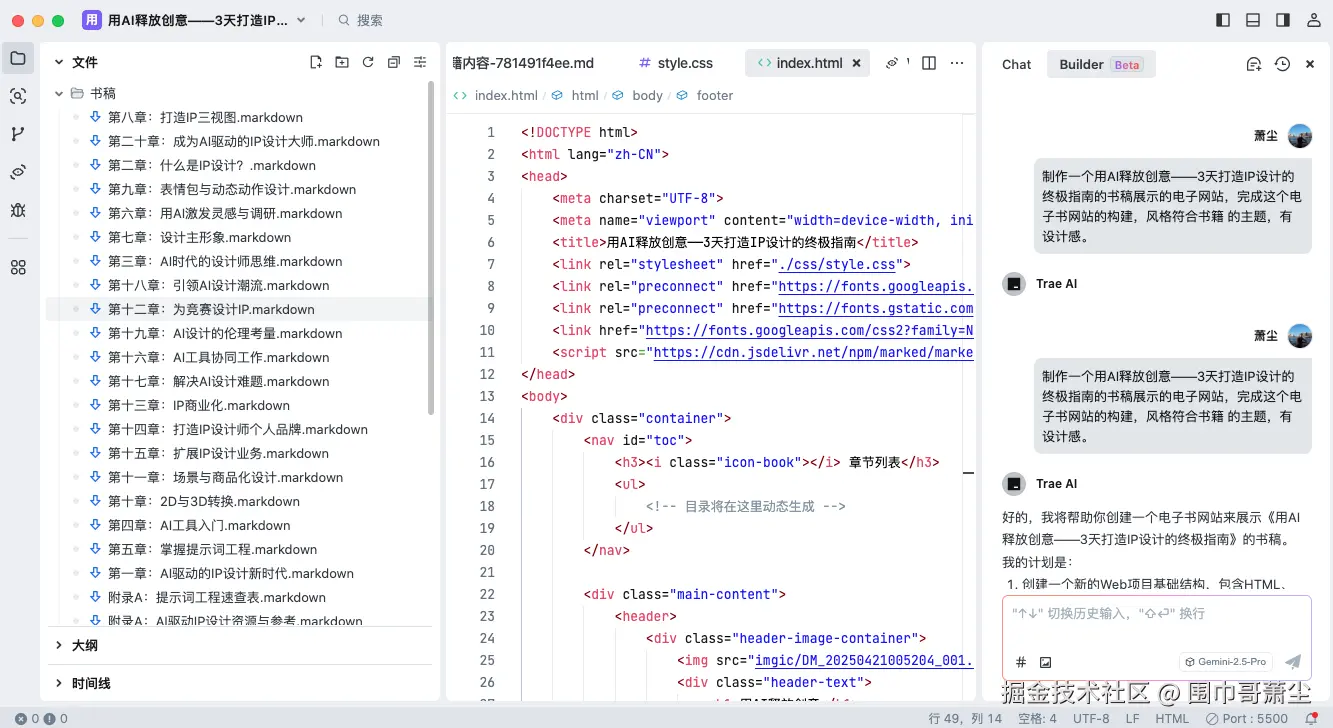Open the live preview (eye) sidebar icon

click(x=18, y=172)
